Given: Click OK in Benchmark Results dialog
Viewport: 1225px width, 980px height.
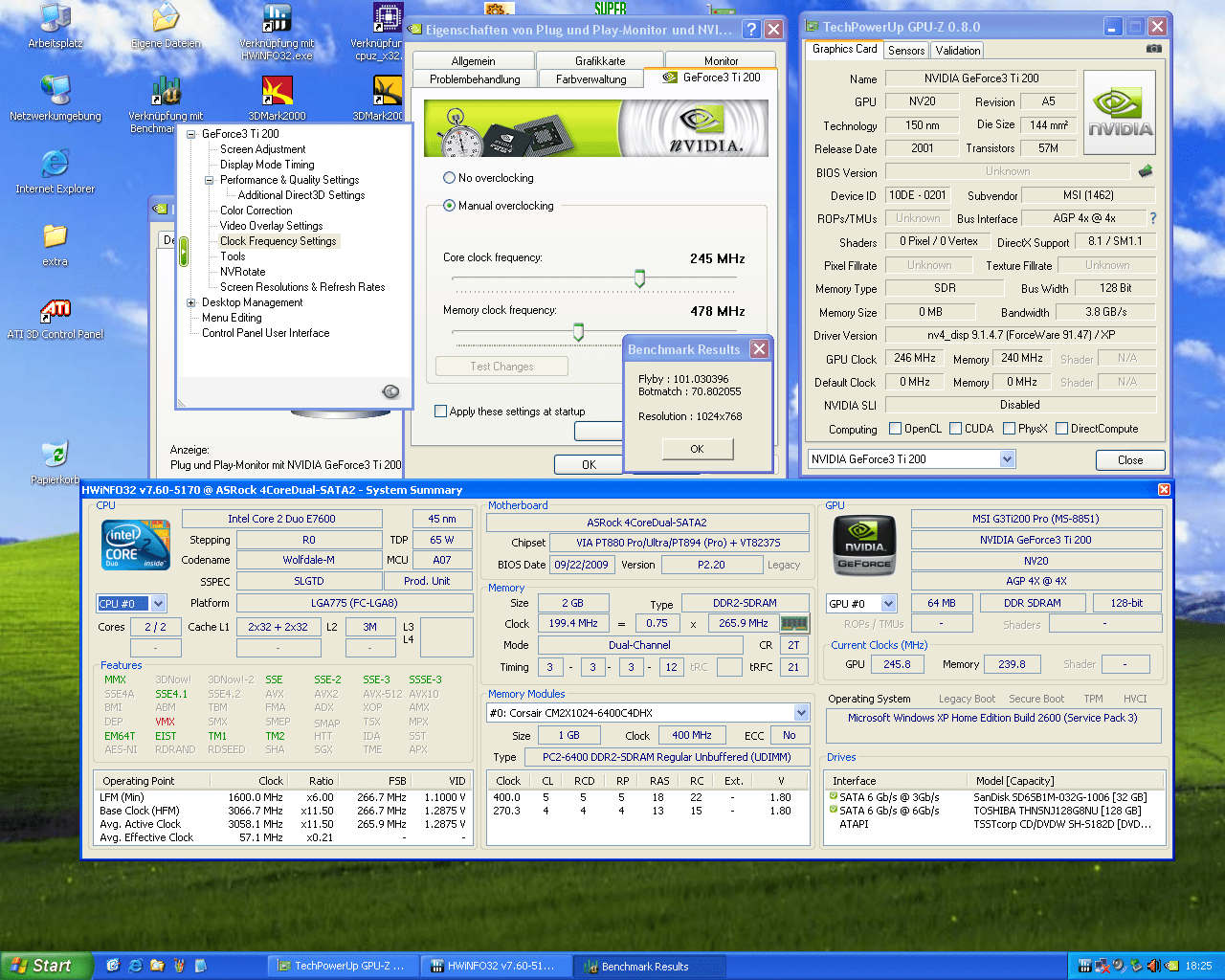Looking at the screenshot, I should pyautogui.click(x=697, y=449).
